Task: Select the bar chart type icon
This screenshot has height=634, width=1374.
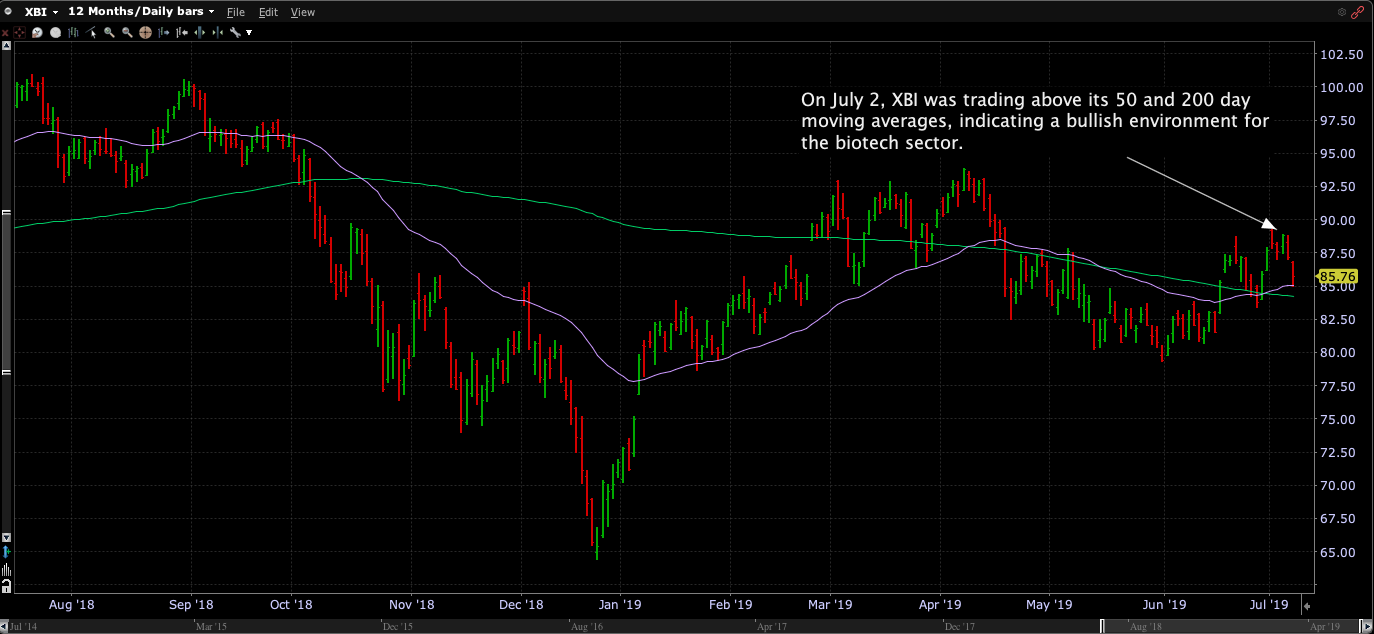Action: point(73,32)
